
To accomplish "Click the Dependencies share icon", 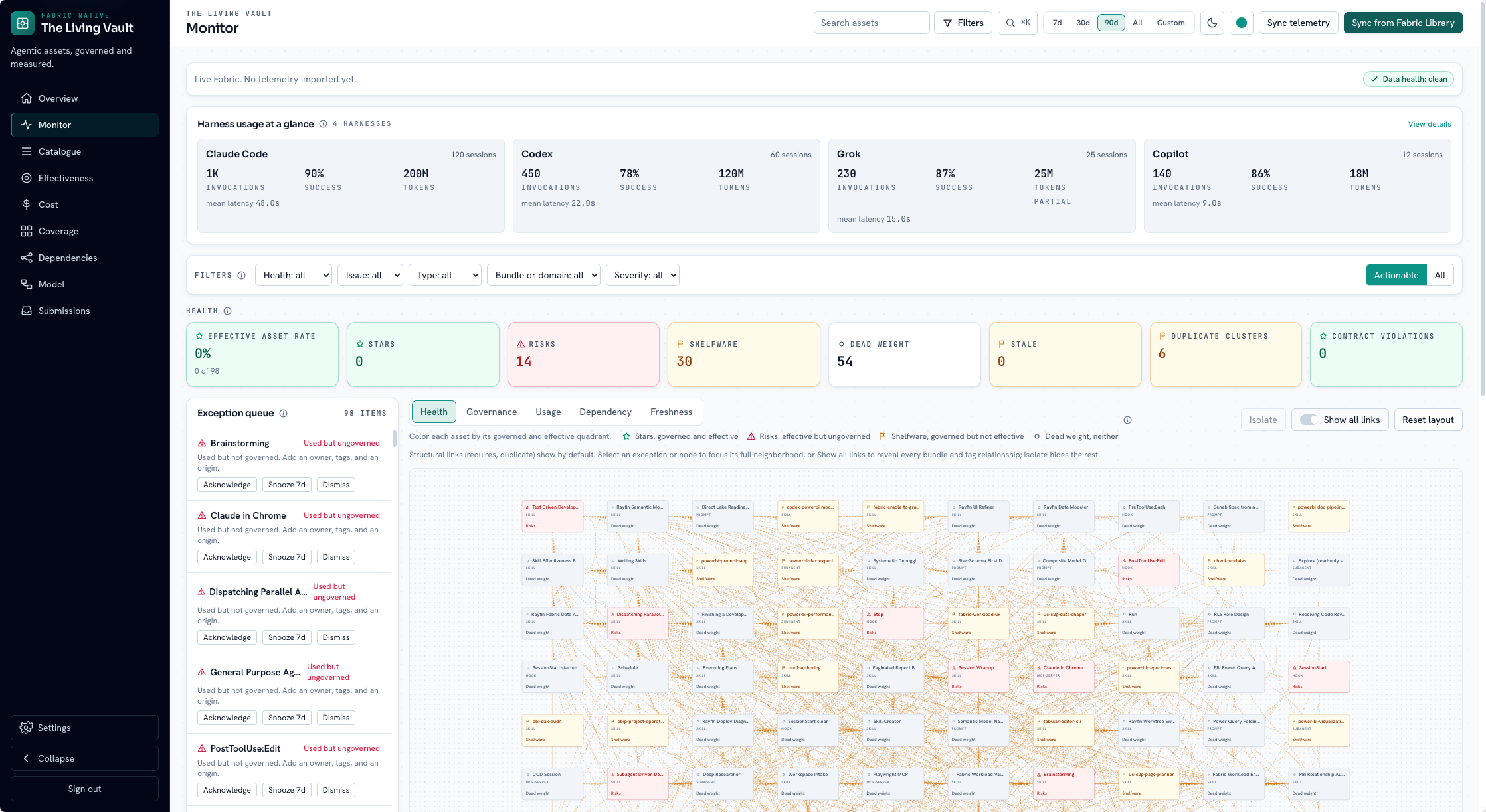I will tap(27, 258).
